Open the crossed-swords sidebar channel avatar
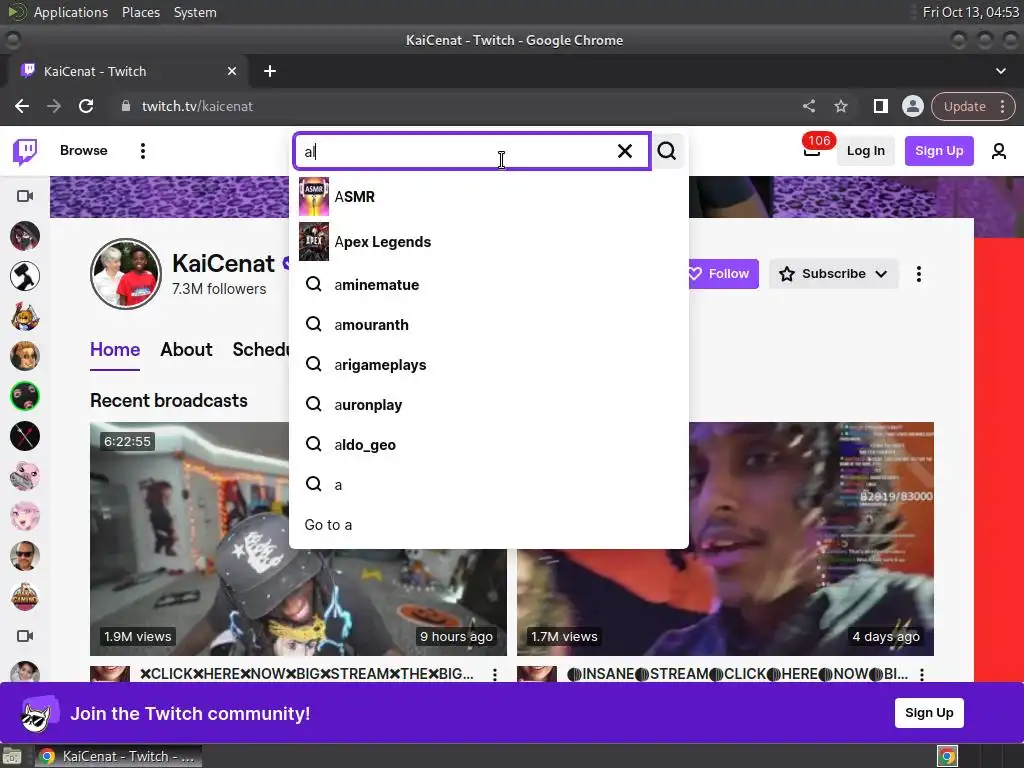The height and width of the screenshot is (768, 1024). [25, 436]
